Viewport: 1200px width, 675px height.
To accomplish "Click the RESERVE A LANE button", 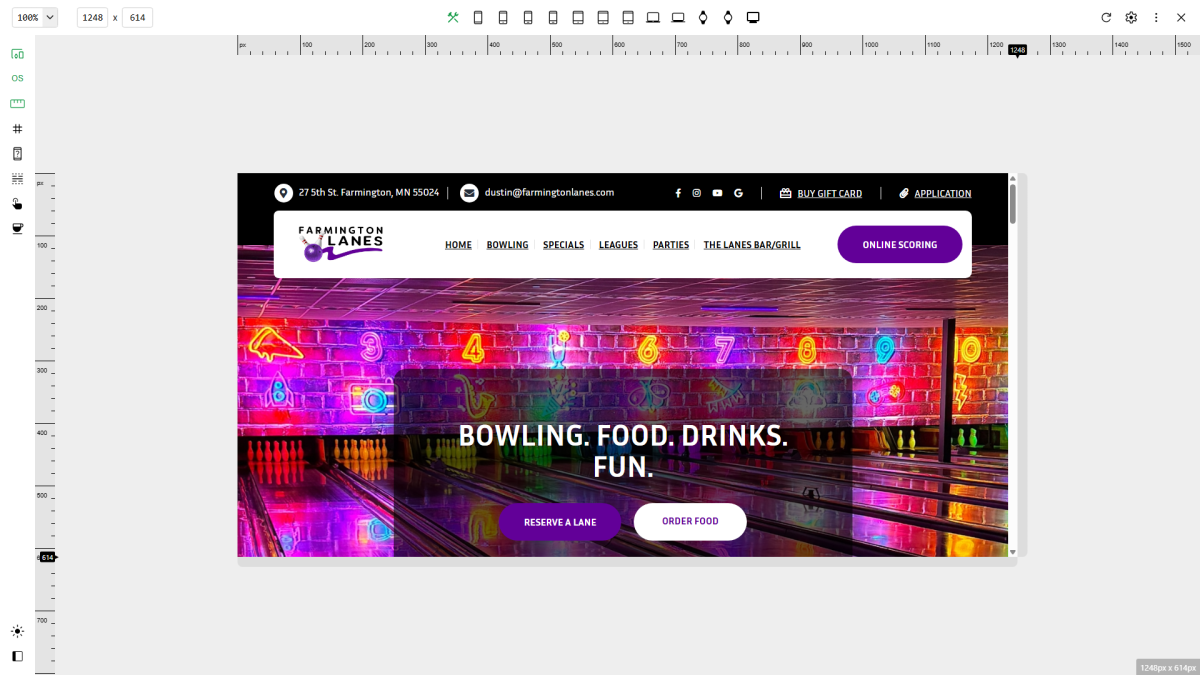I will (560, 522).
